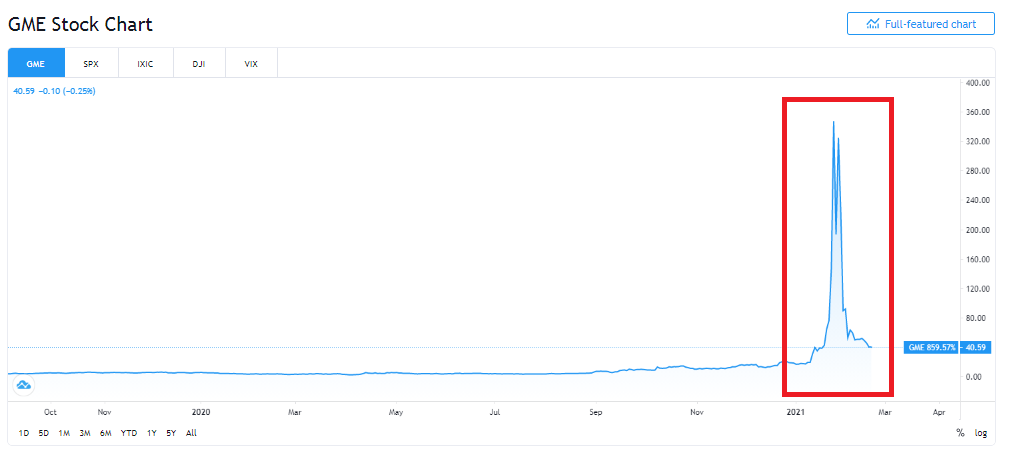Viewport: 1019px width, 453px height.
Task: Click the chart icon in Full-featured chart button
Action: [x=873, y=24]
